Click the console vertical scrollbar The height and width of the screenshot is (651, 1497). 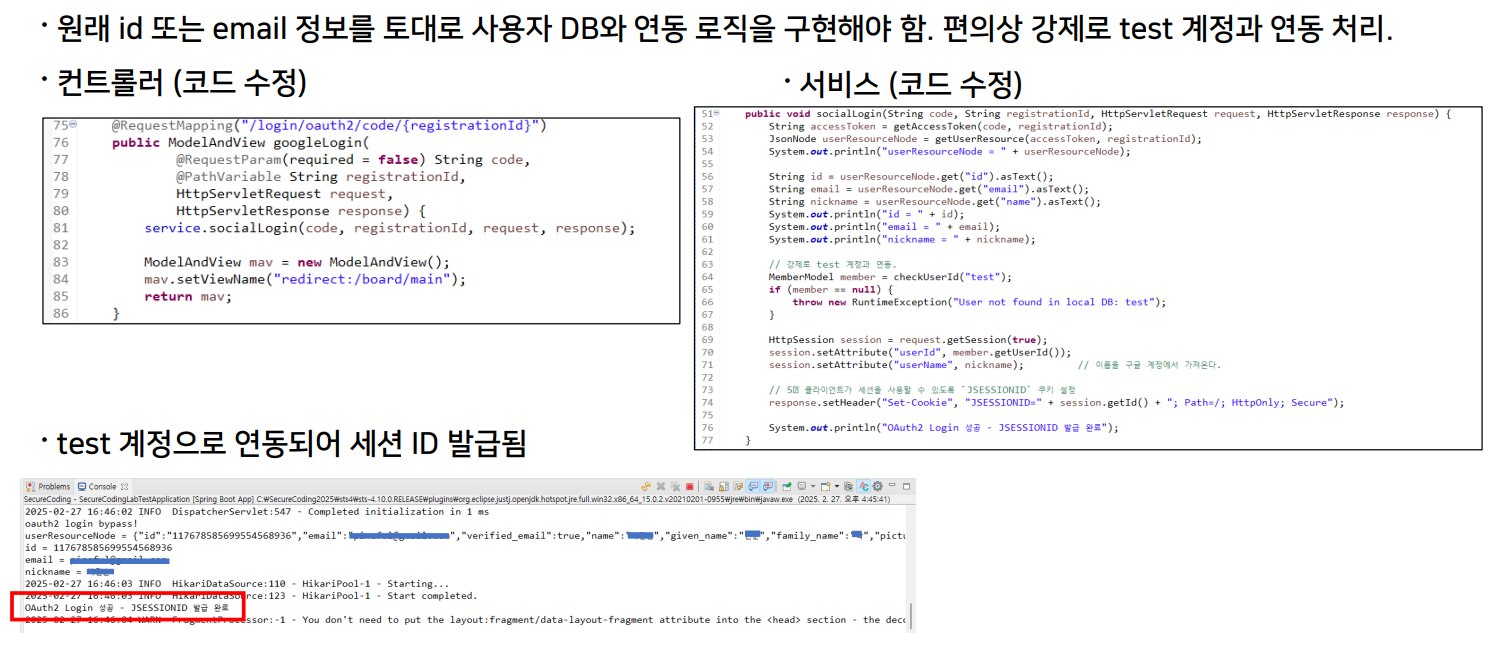910,613
